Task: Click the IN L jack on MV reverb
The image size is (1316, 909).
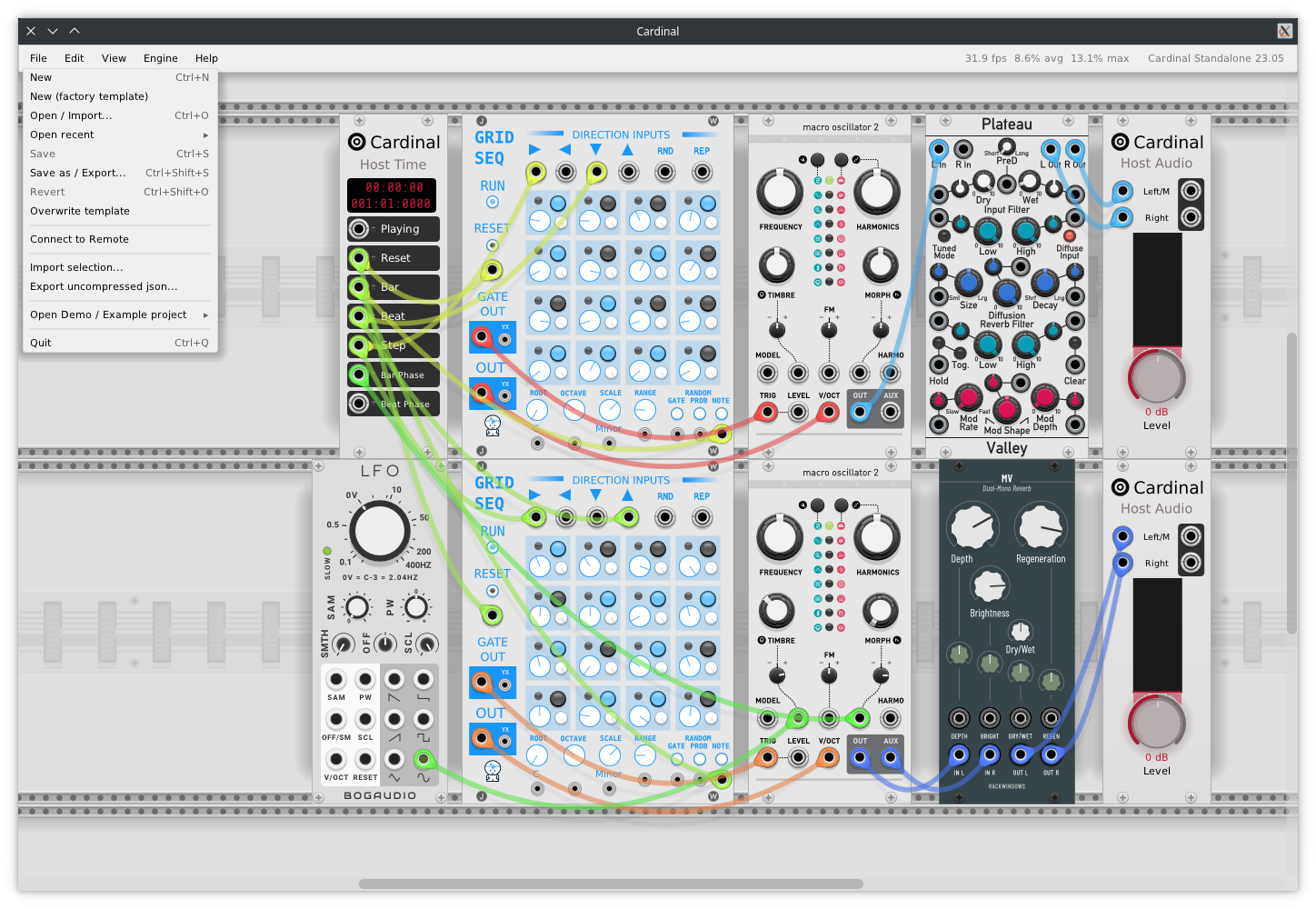Action: (959, 754)
